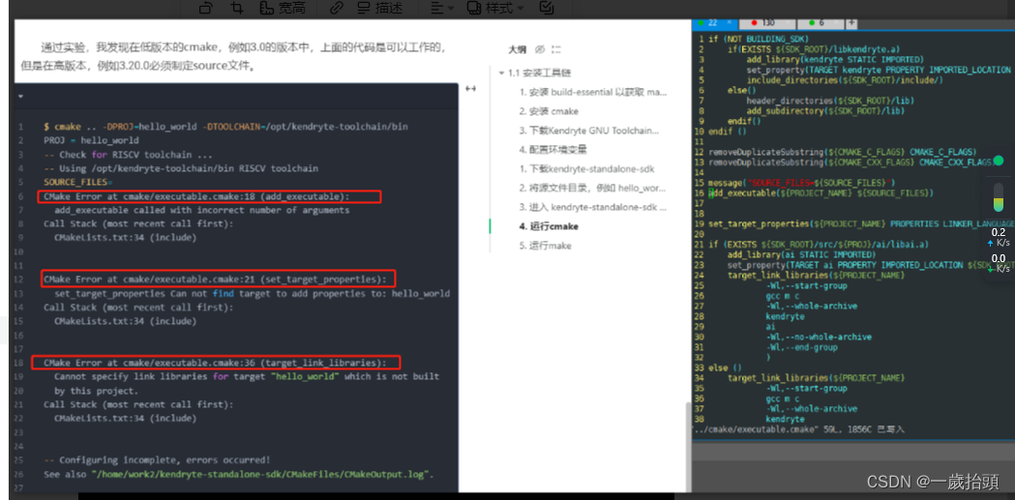Click the width toggle arrows beside code block
1015x500 pixels.
471,89
